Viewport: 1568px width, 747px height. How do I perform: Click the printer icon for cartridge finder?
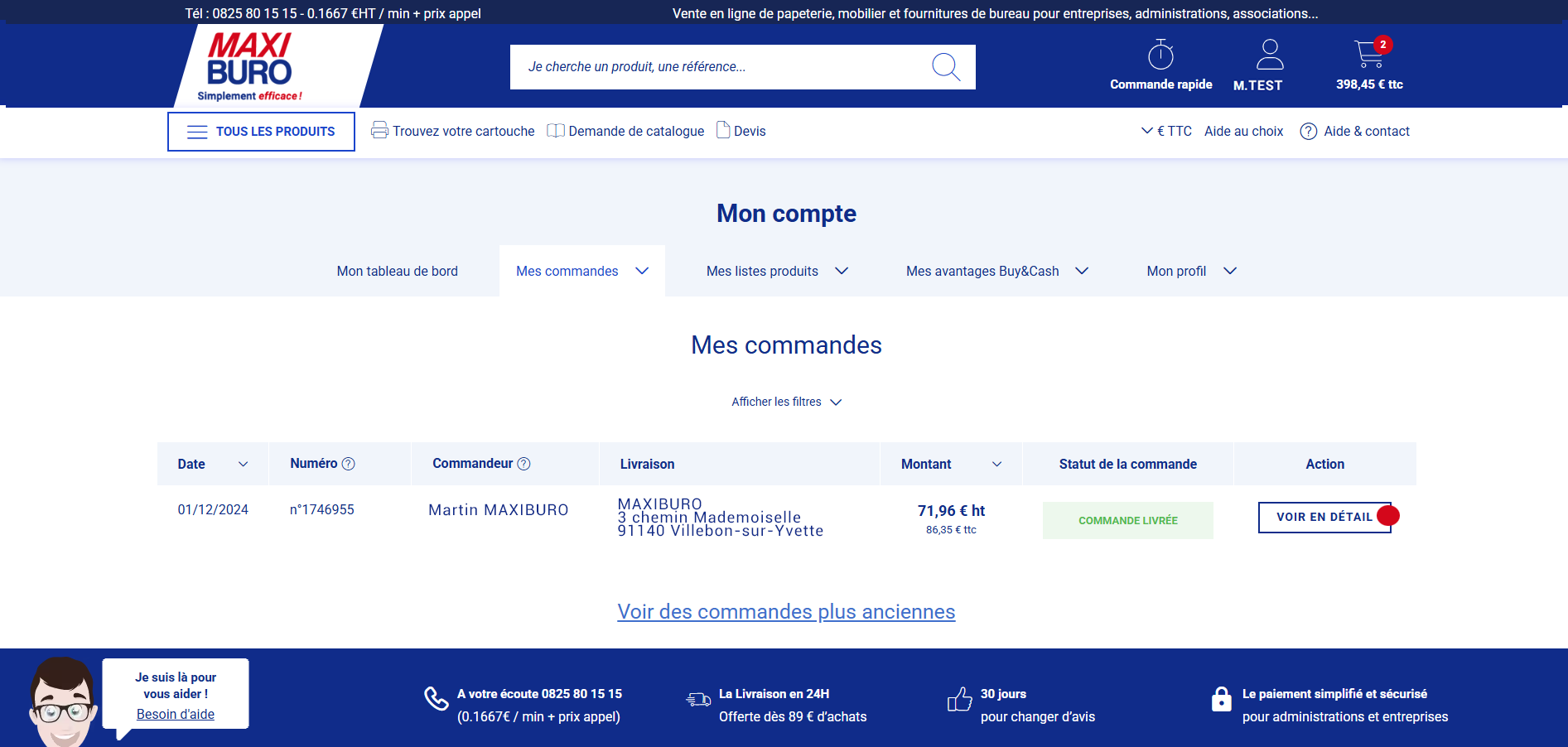(379, 130)
